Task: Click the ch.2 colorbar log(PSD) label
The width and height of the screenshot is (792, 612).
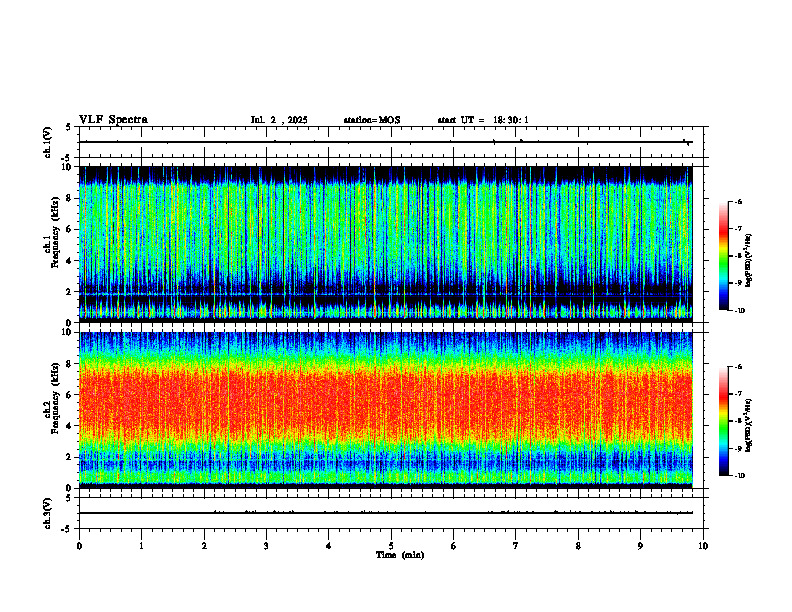Action: [749, 425]
